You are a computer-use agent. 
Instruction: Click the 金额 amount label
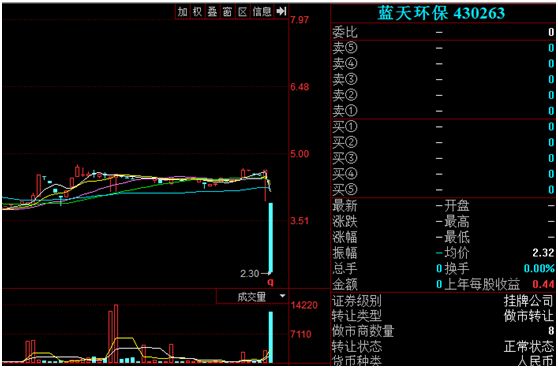point(345,284)
